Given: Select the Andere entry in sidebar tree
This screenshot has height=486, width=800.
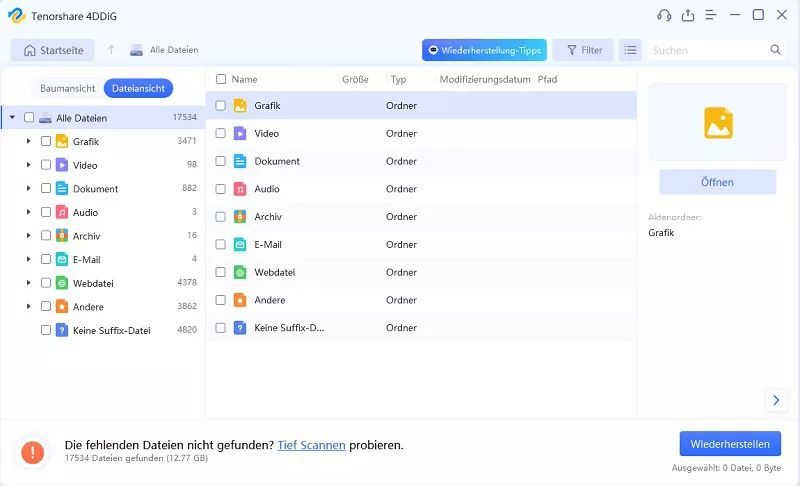Looking at the screenshot, I should pos(88,306).
